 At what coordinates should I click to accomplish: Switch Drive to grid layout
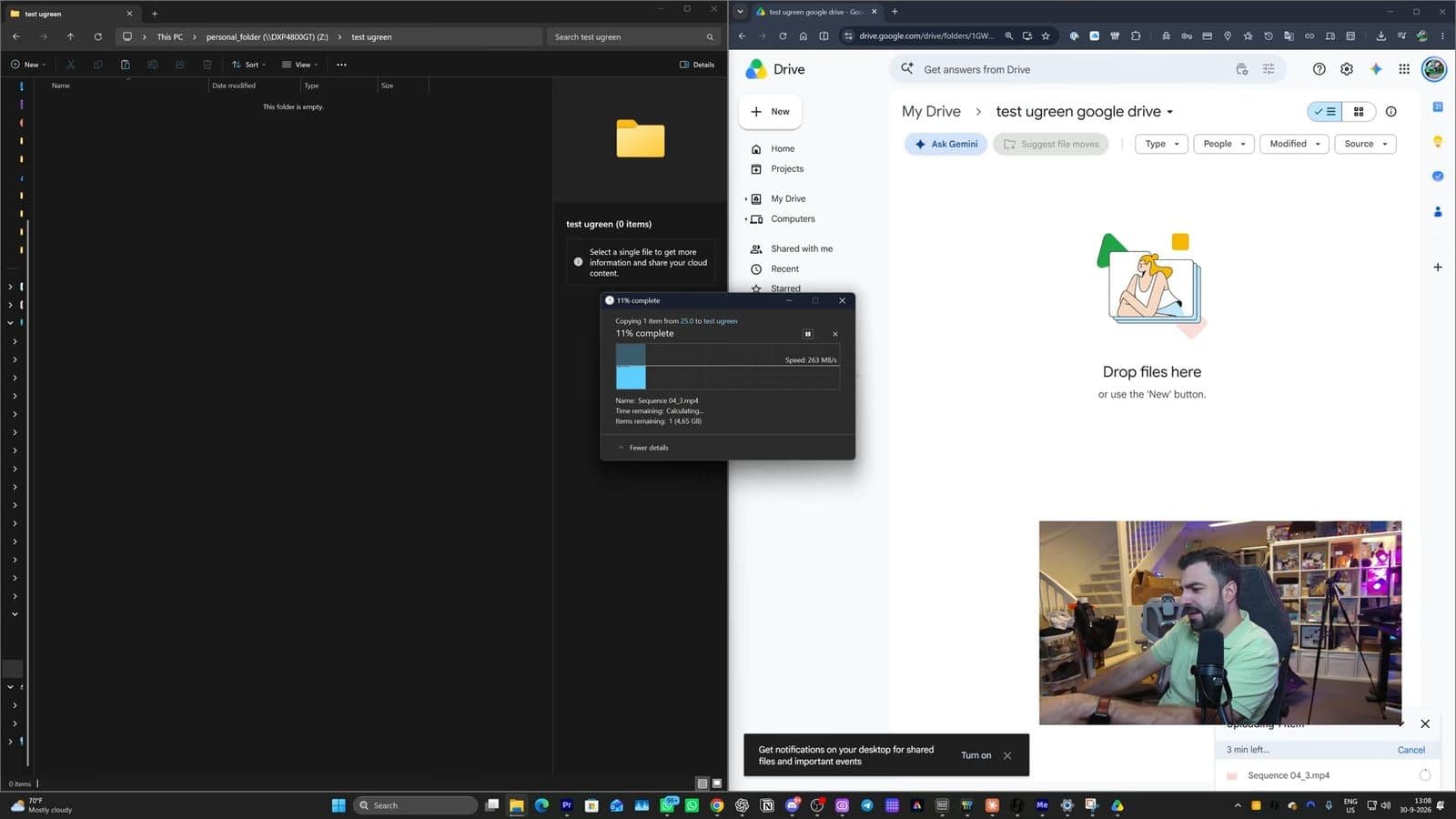[x=1359, y=111]
